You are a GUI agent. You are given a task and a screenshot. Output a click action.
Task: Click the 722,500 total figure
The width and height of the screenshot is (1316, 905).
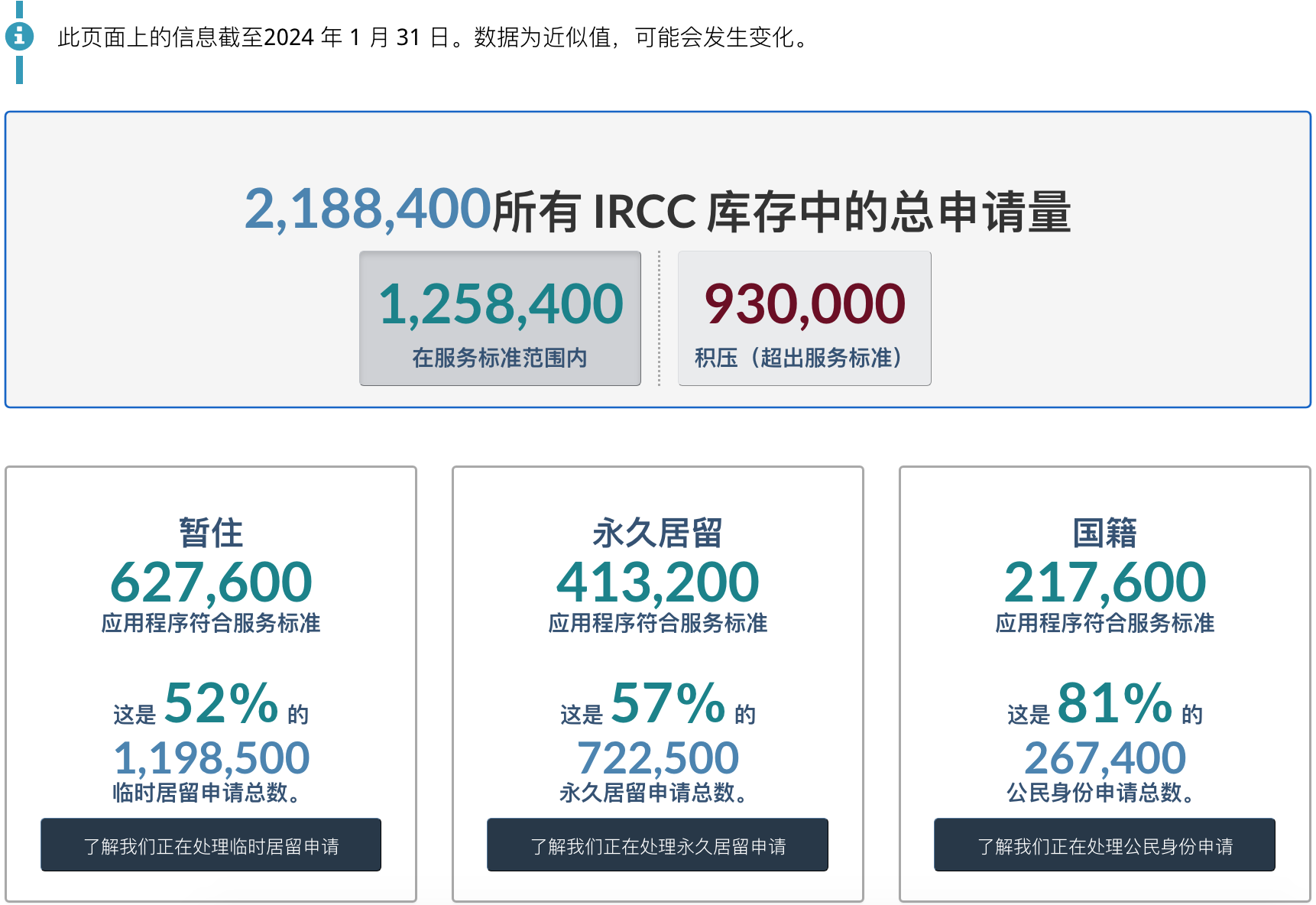coord(657,758)
